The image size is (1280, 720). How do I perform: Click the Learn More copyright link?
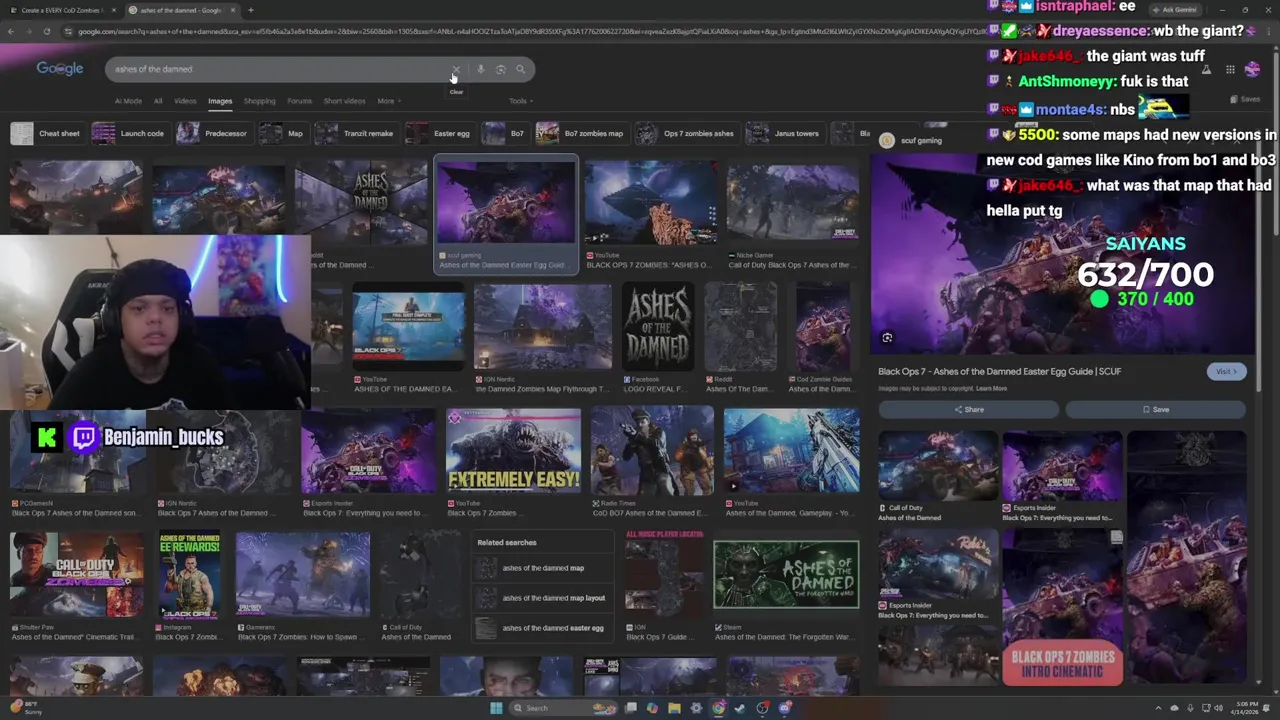[x=991, y=389]
